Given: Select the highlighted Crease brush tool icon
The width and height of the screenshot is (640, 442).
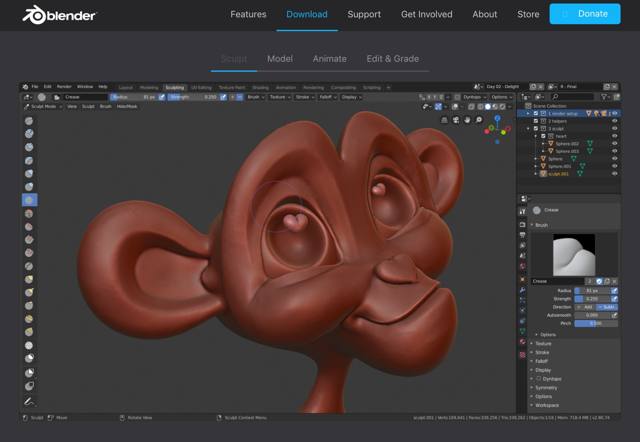Looking at the screenshot, I should coord(30,200).
